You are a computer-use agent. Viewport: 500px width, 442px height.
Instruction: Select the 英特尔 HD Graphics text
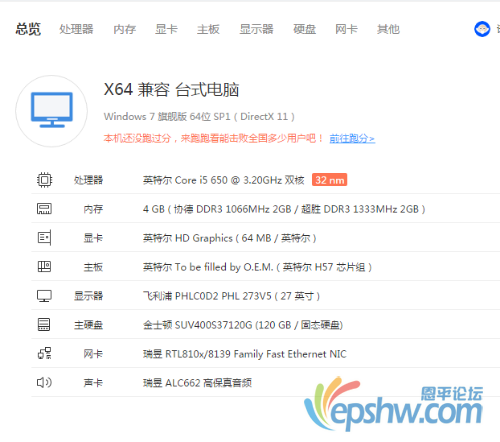click(x=229, y=238)
